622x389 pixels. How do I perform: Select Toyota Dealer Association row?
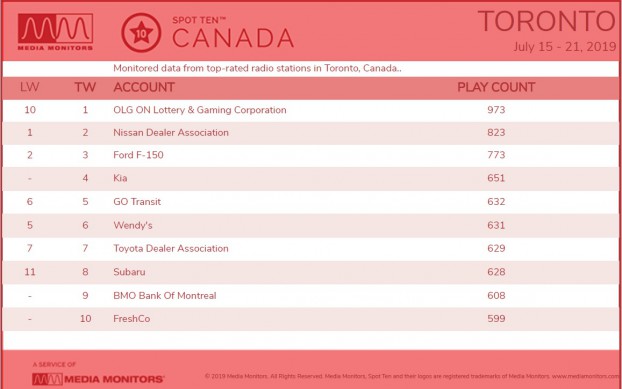click(311, 249)
